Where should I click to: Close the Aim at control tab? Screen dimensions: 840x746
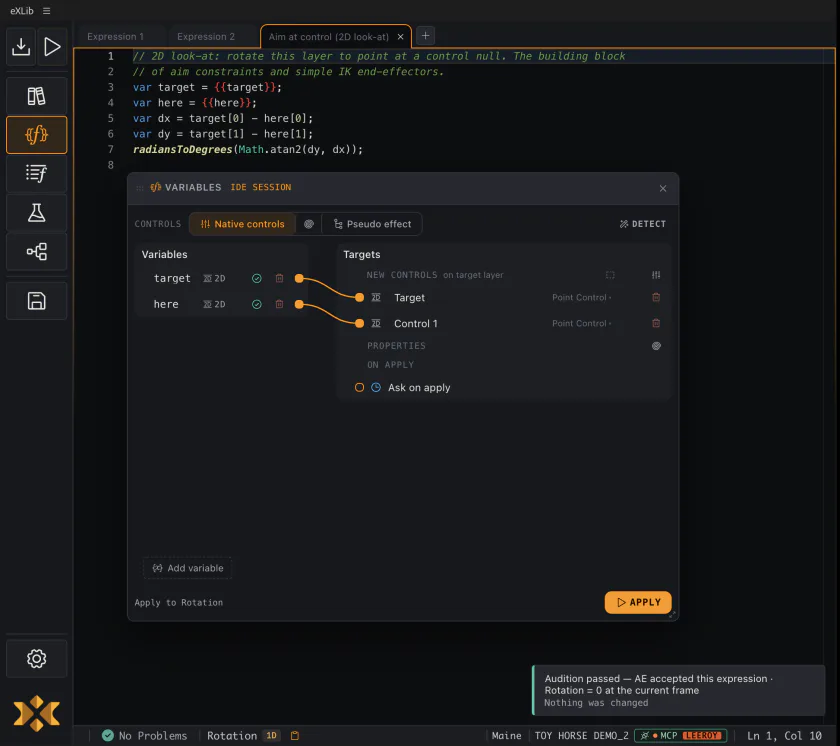(x=400, y=36)
